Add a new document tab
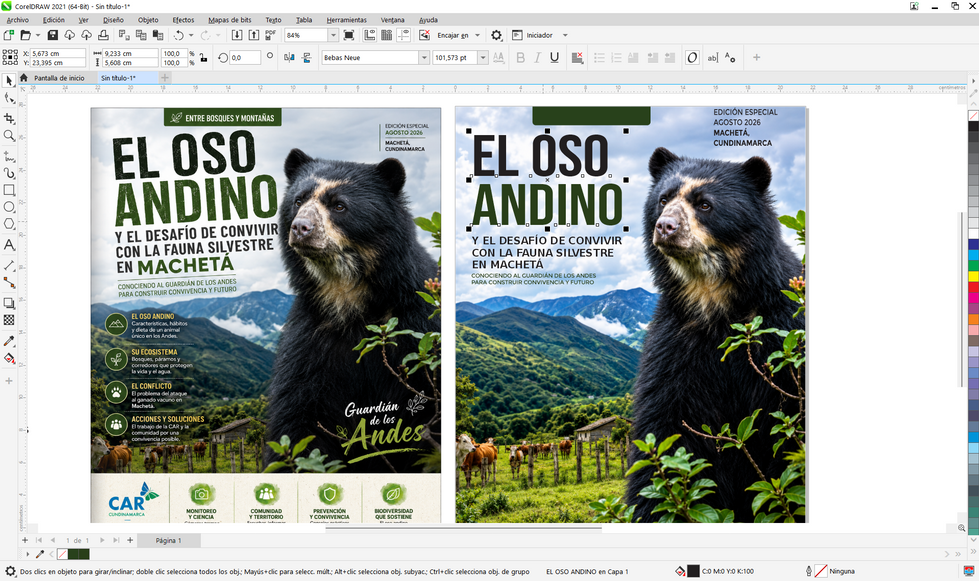979x581 pixels. coord(165,78)
